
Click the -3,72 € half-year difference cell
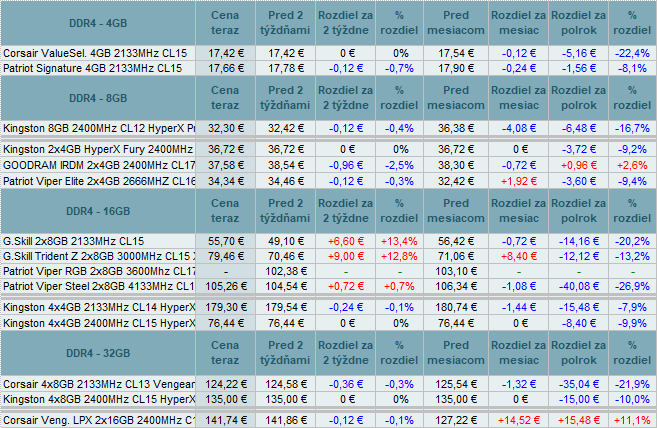point(578,149)
